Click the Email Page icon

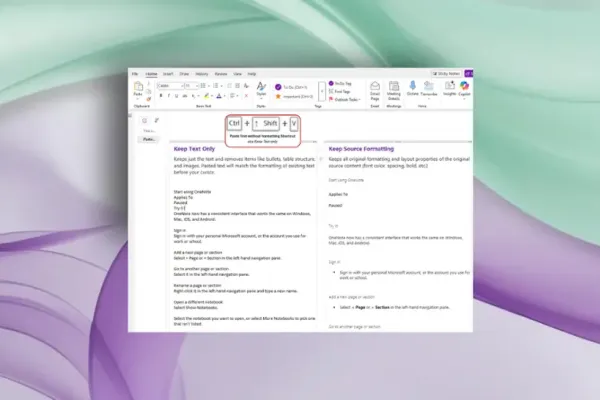(375, 90)
